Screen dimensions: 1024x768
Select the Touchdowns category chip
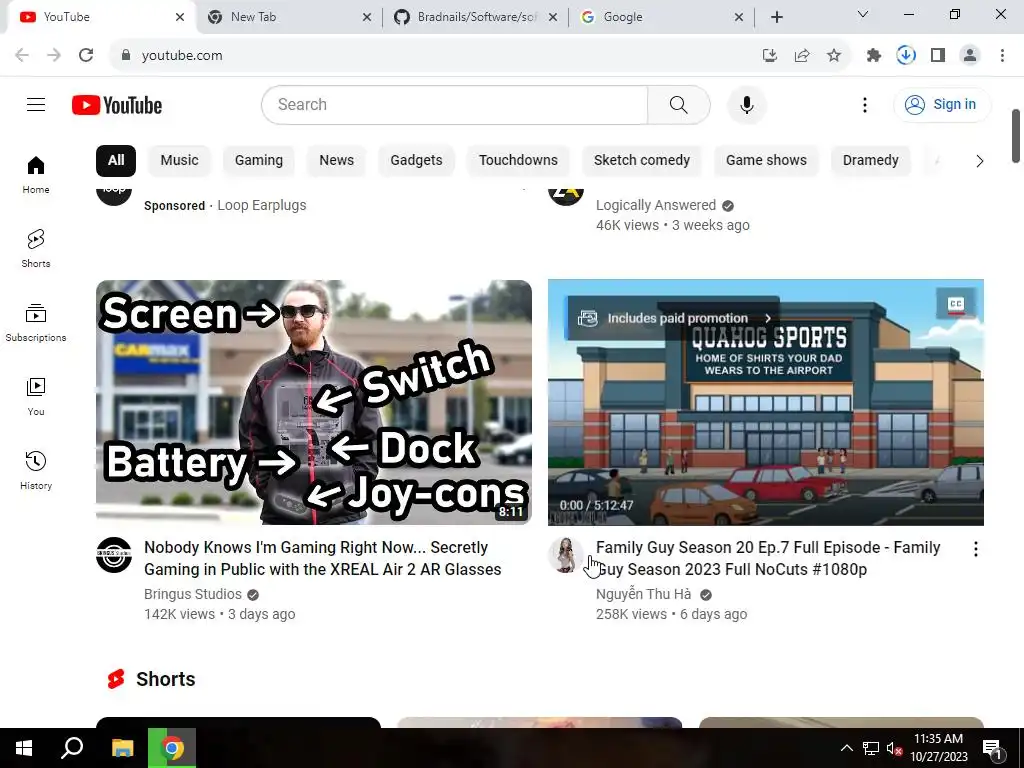(518, 161)
